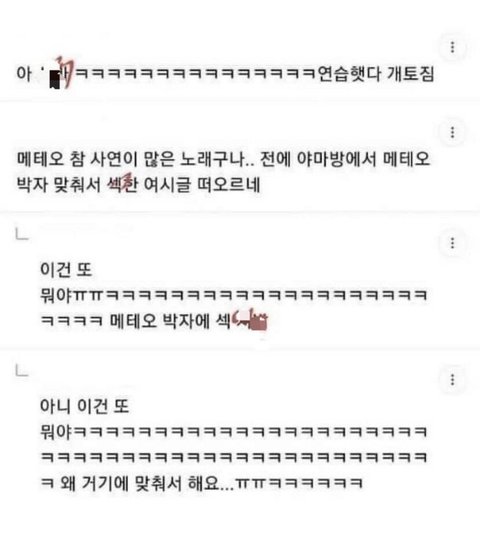The image size is (480, 537).
Task: Select the first comment's ㅋㅋㅋ laughter text
Action: click(x=194, y=74)
